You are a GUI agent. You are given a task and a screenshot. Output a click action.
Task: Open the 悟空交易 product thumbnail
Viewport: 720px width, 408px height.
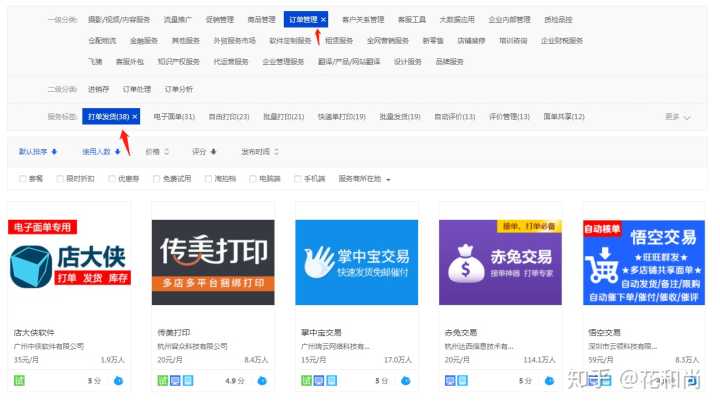(x=643, y=262)
